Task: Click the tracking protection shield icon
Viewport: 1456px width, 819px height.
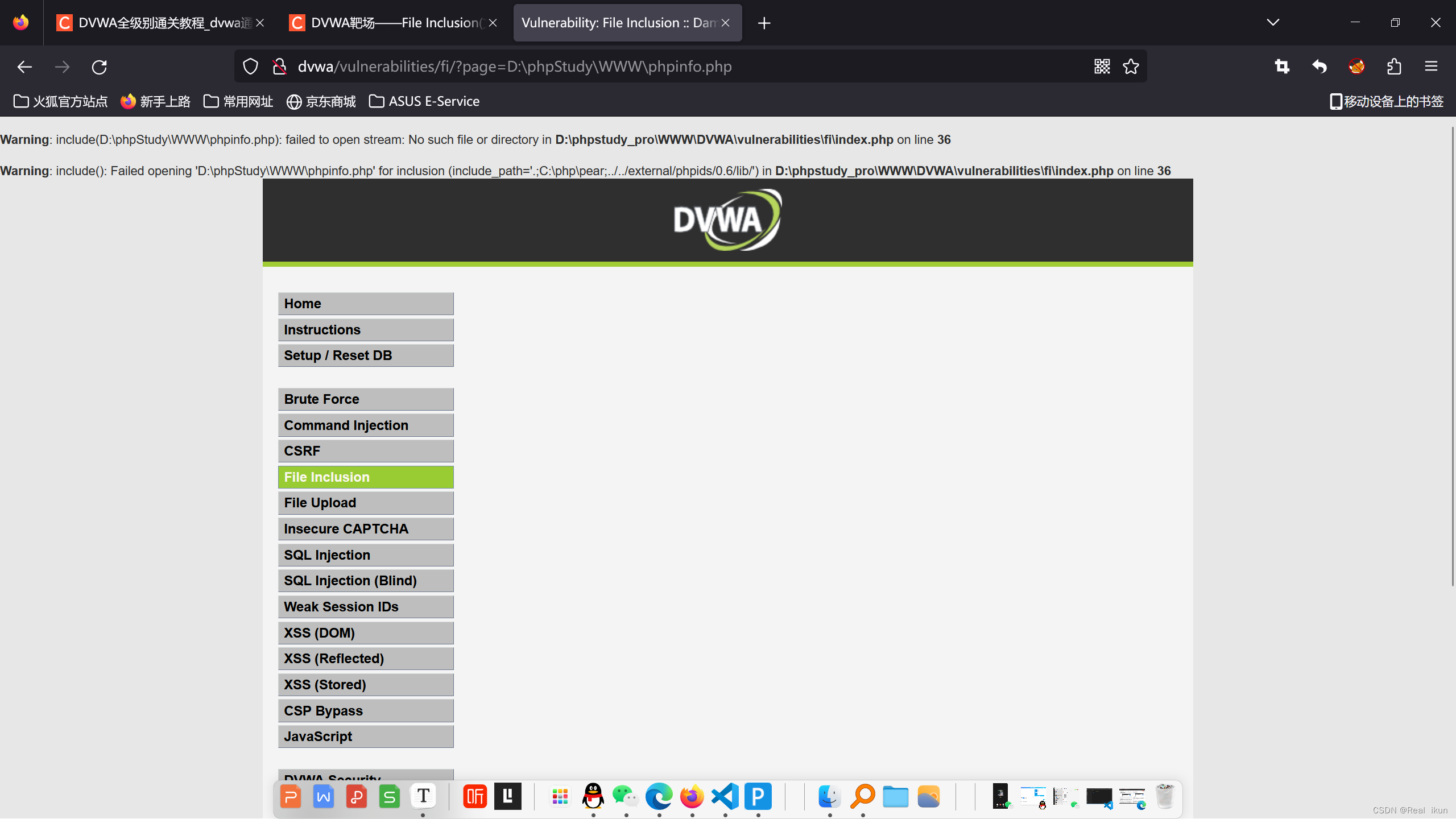Action: click(250, 67)
